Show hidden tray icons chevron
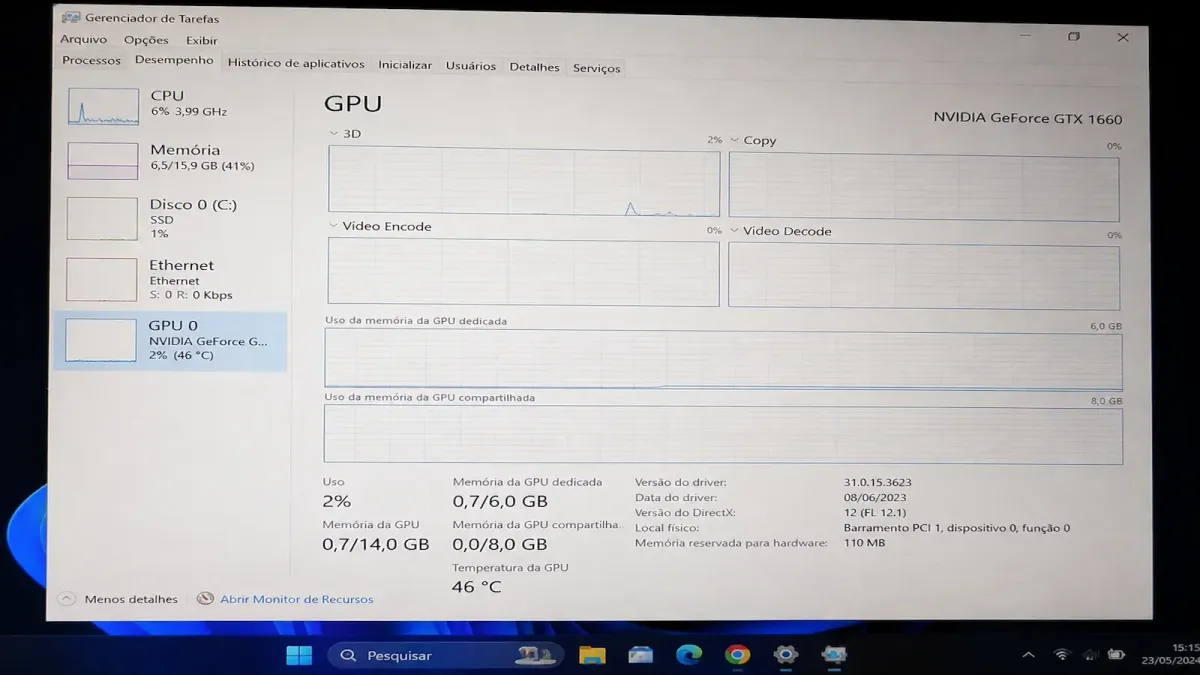The image size is (1200, 675). coord(1028,655)
